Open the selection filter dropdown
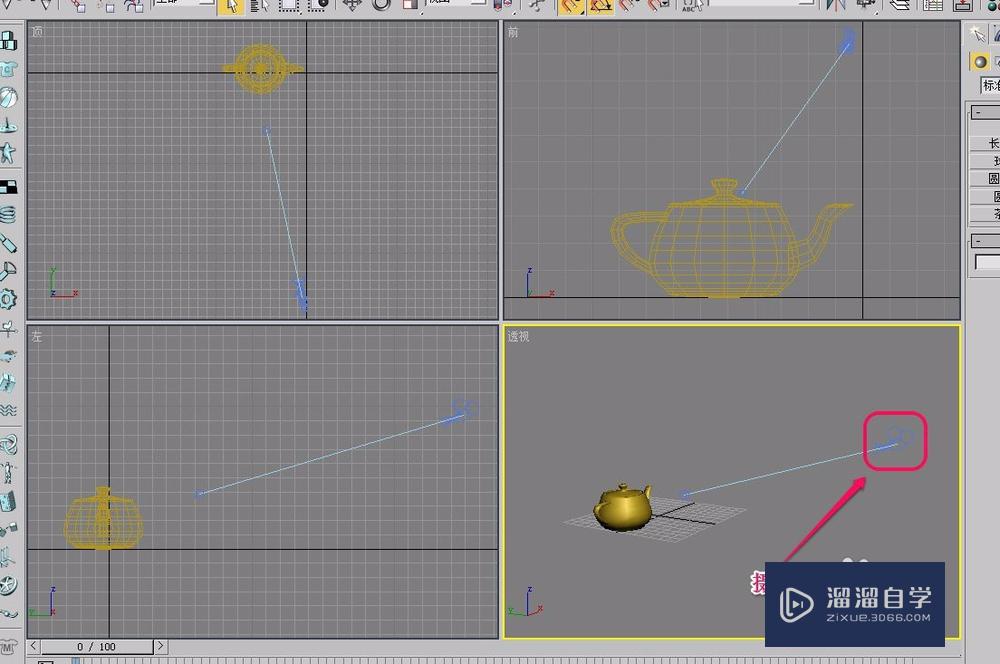 (184, 3)
